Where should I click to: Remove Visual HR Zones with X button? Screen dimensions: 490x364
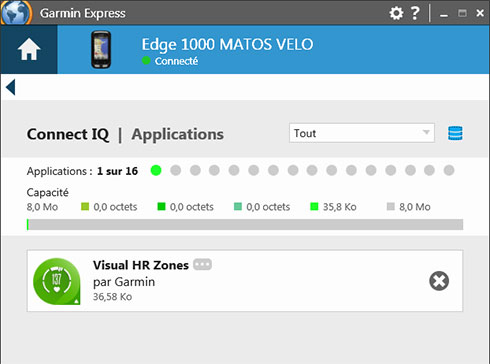pos(439,281)
